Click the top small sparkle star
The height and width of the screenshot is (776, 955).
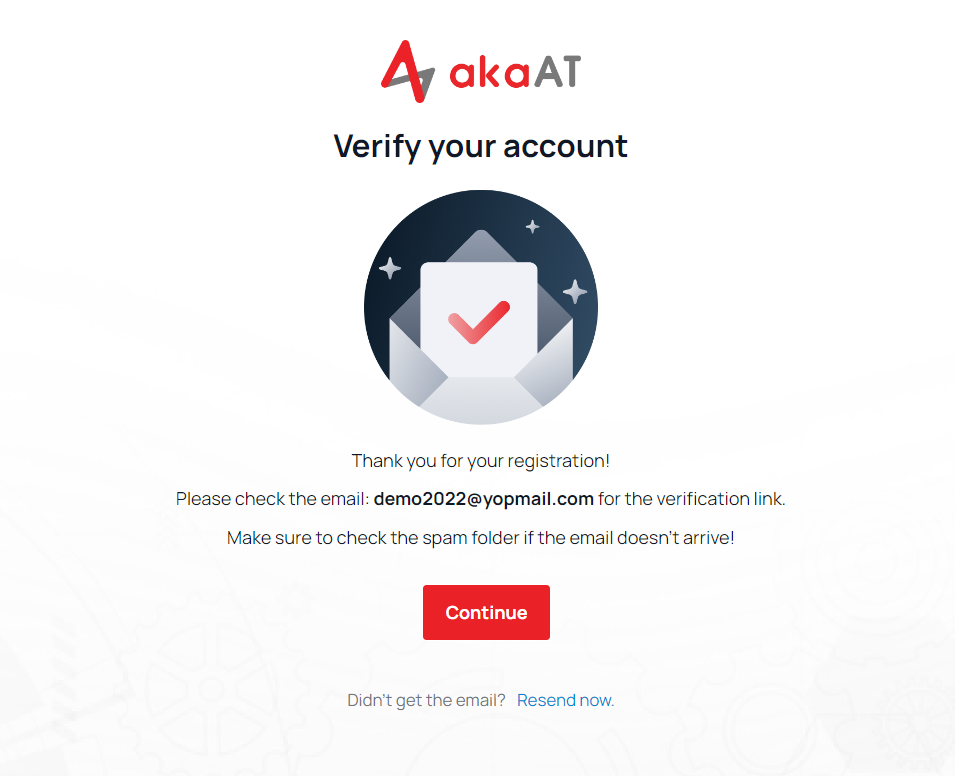coord(532,227)
